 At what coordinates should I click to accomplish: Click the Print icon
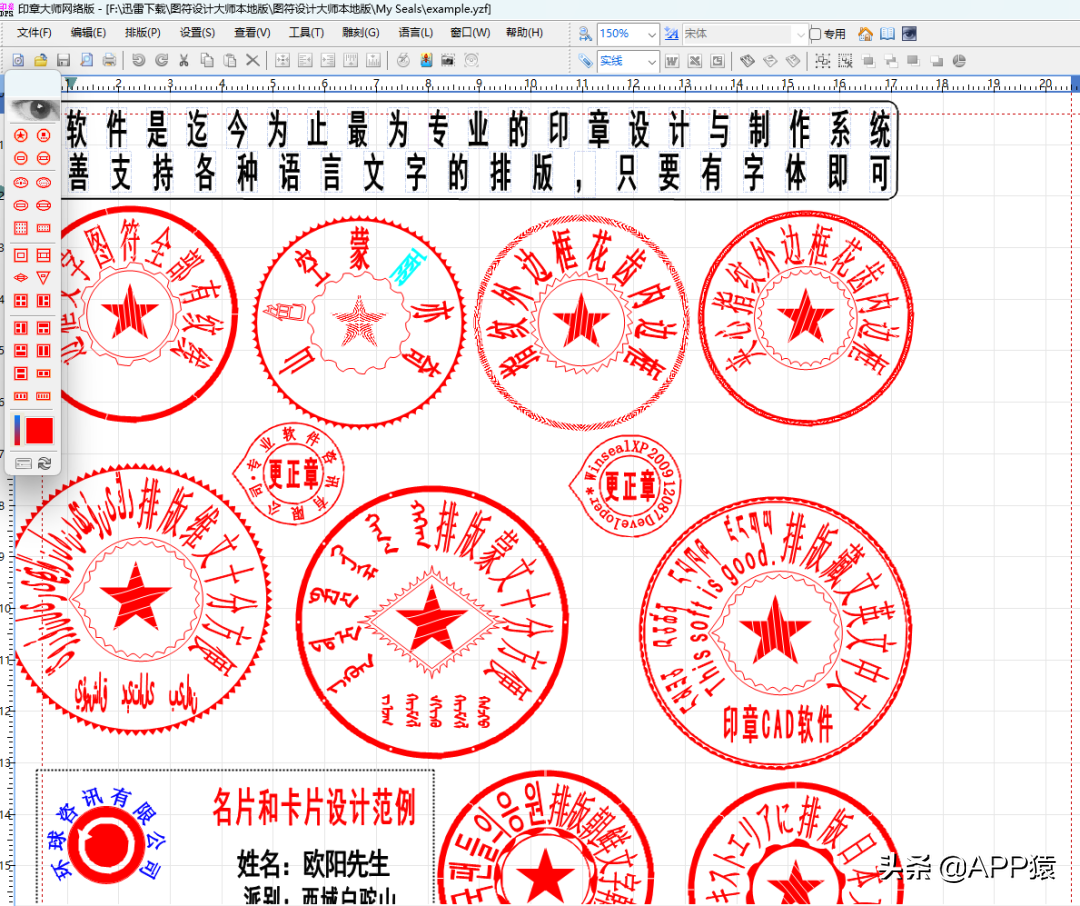tap(109, 61)
